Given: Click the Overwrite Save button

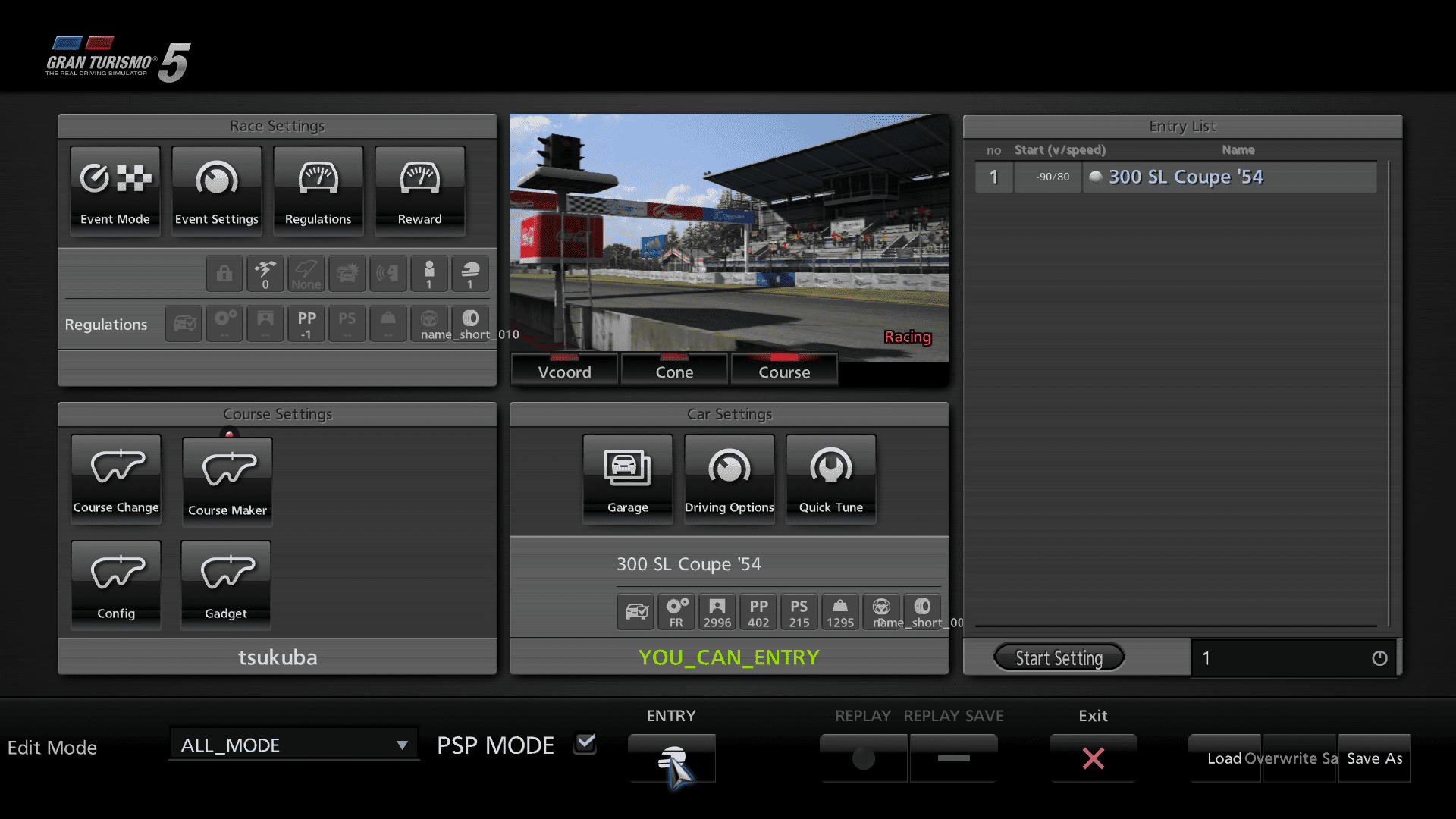Looking at the screenshot, I should pyautogui.click(x=1299, y=758).
